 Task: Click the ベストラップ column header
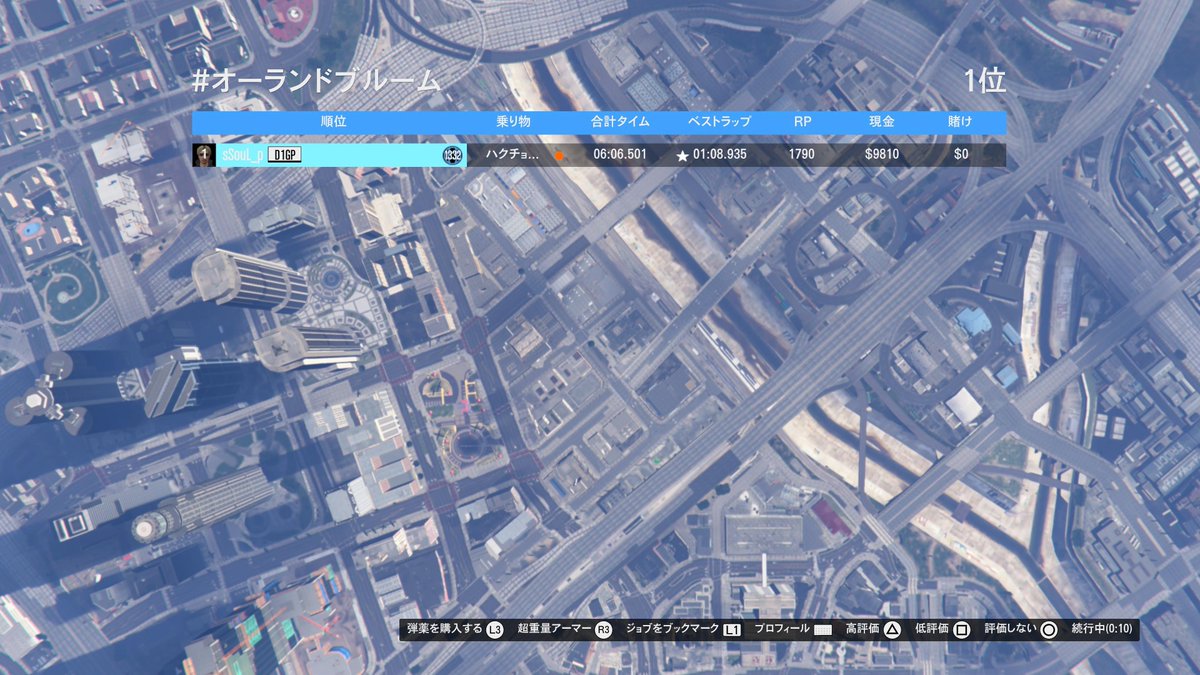click(719, 122)
